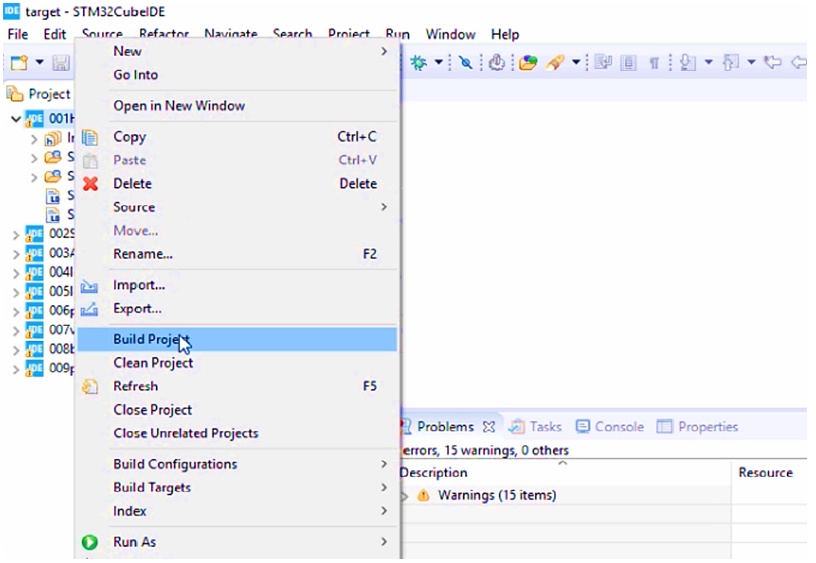Expand the Warnings (15 items) row
Image resolution: width=816 pixels, height=563 pixels.
coord(405,496)
